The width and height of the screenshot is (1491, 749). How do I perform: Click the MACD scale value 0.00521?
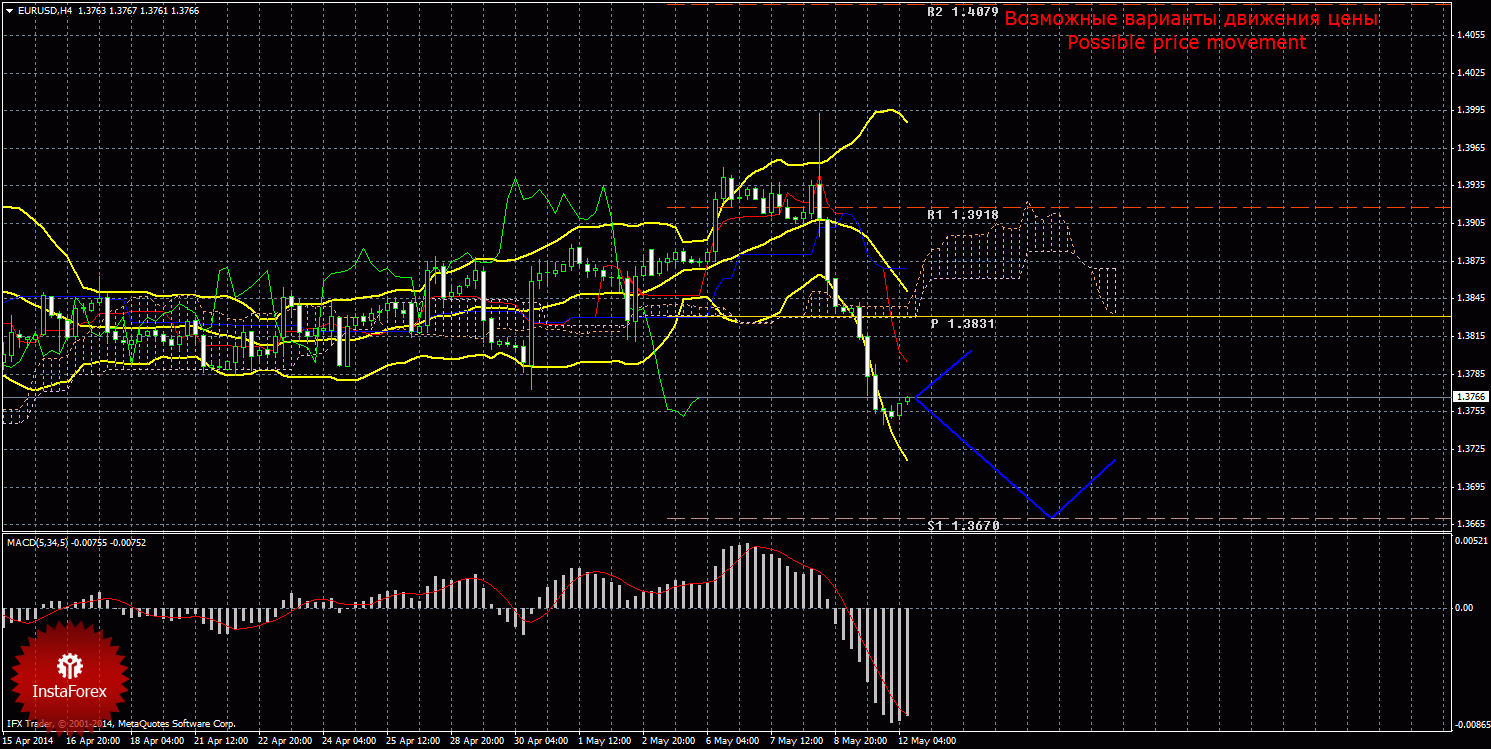click(x=1471, y=541)
